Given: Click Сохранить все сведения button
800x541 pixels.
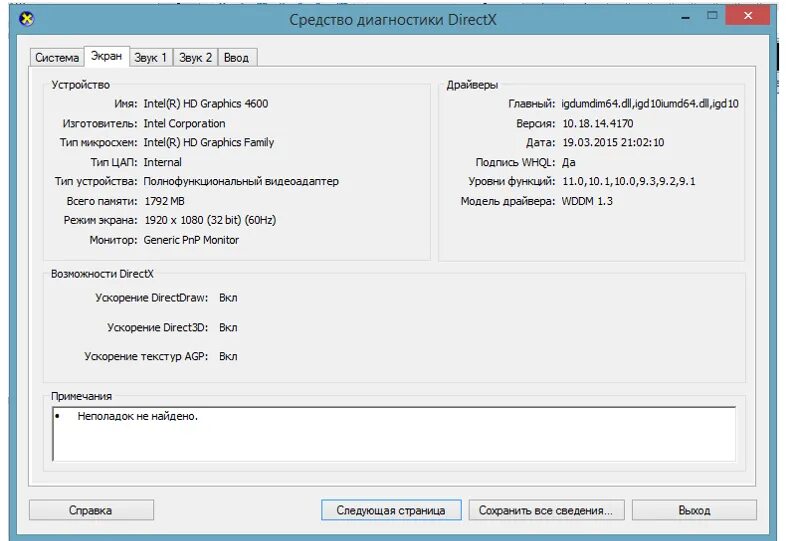Looking at the screenshot, I should 546,510.
